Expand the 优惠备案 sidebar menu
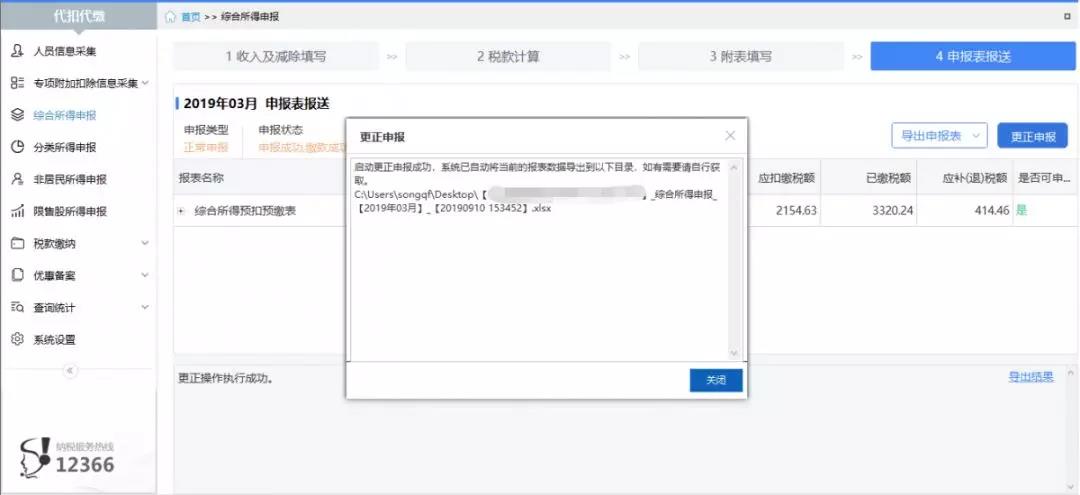The height and width of the screenshot is (495, 1080). [x=145, y=275]
